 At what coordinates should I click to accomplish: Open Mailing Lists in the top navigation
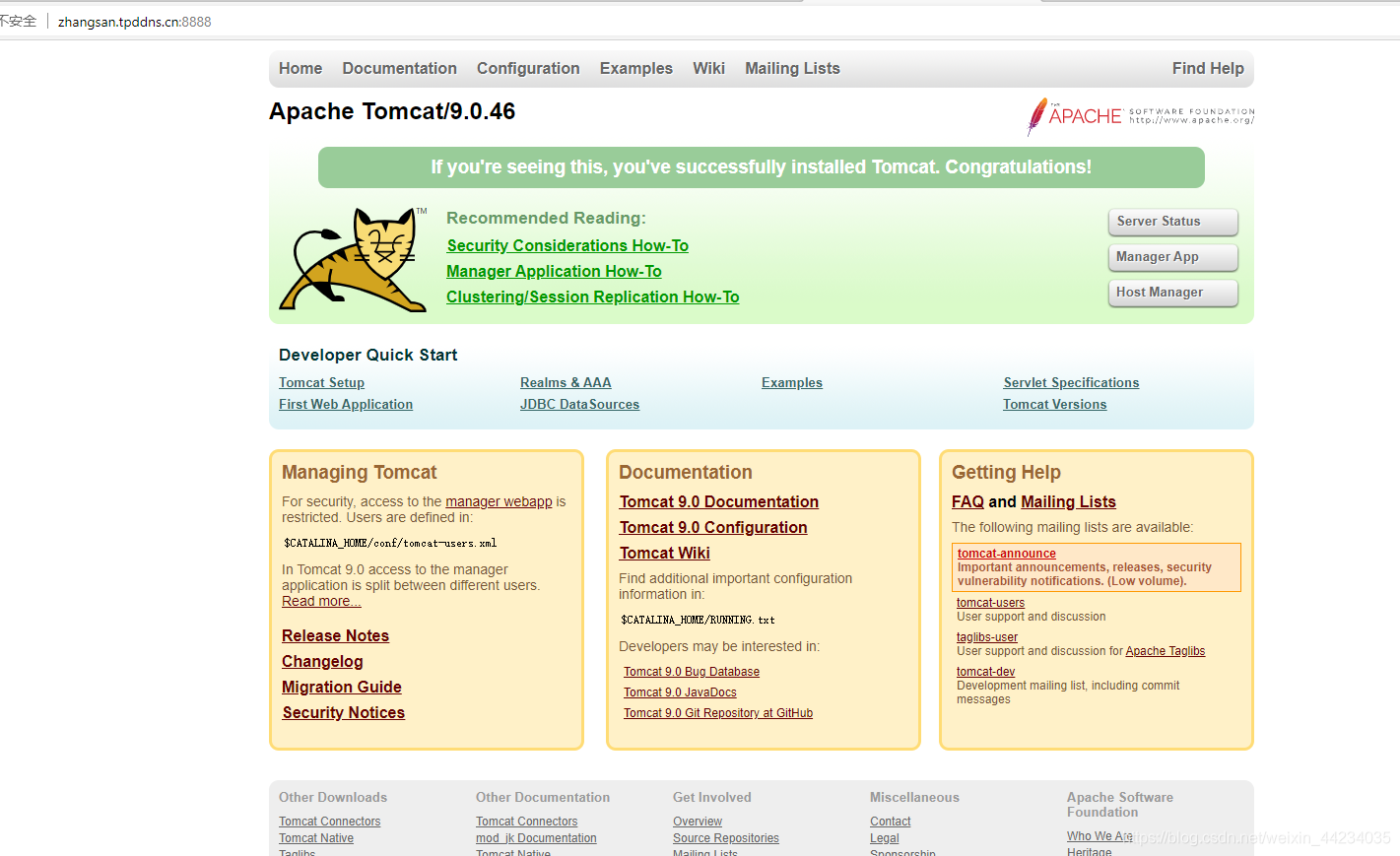[792, 69]
